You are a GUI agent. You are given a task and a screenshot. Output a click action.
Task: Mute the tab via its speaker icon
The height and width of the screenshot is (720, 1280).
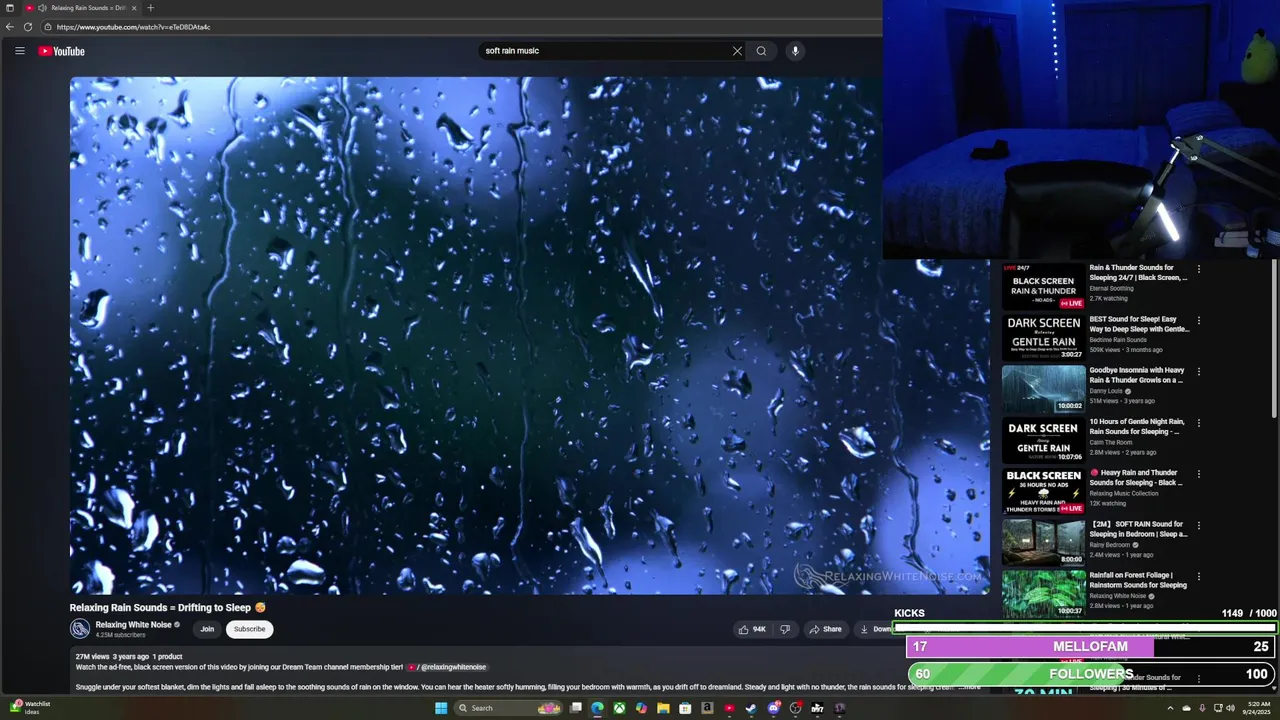(41, 8)
